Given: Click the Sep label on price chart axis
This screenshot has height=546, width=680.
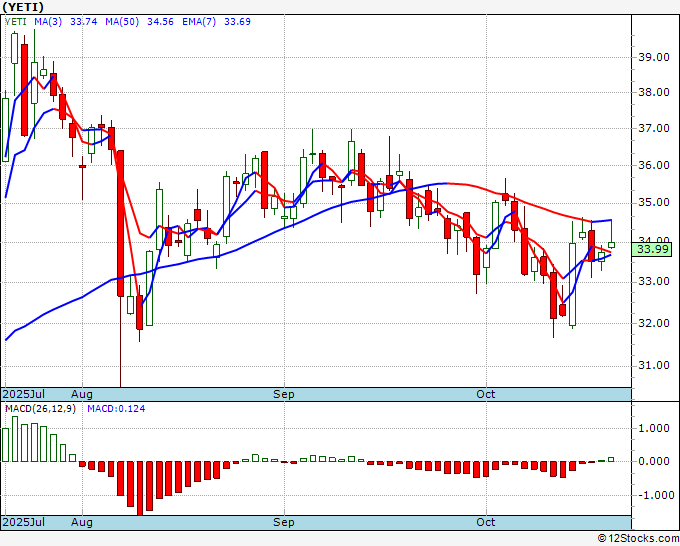Looking at the screenshot, I should 284,394.
